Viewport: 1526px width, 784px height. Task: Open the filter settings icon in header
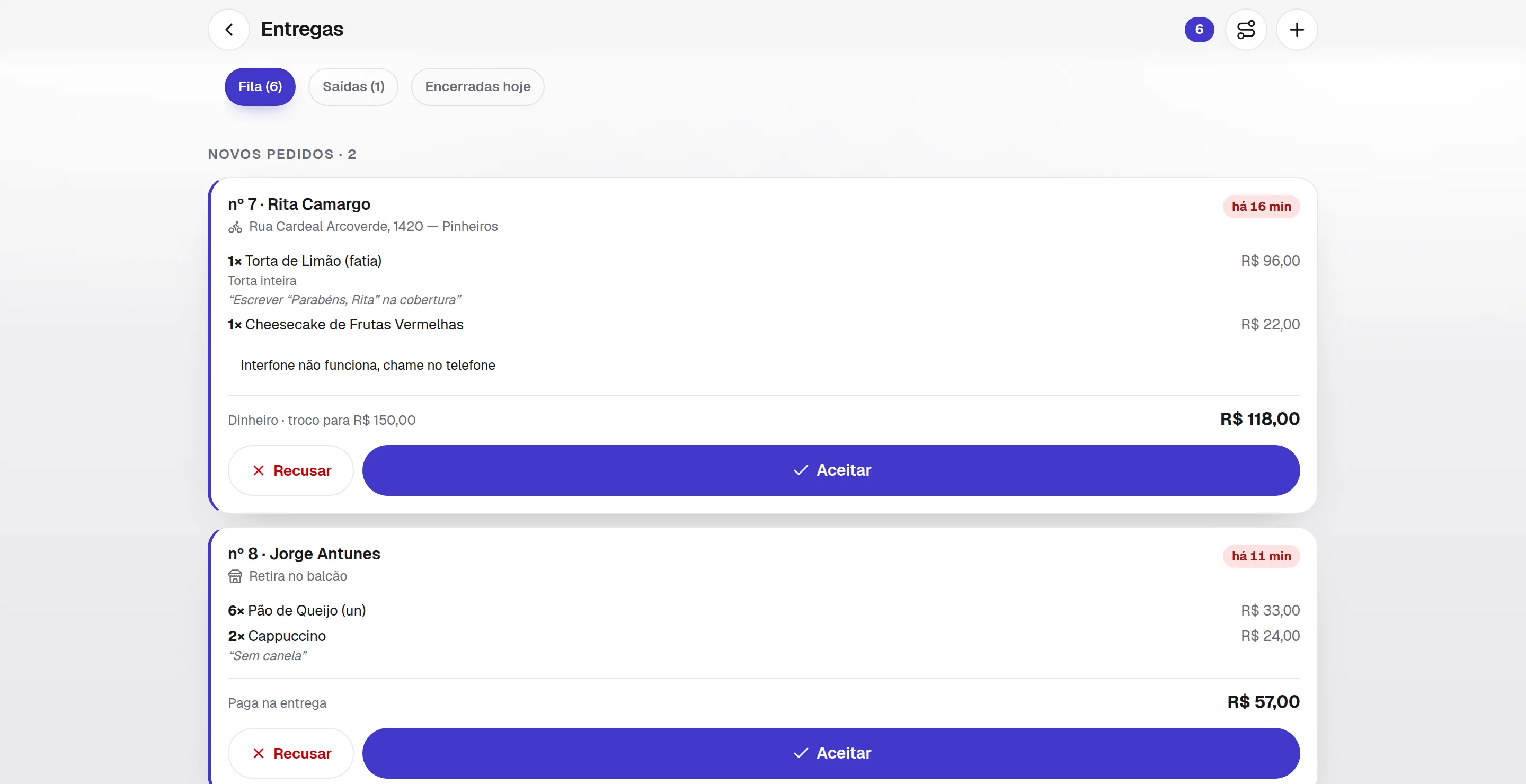coord(1246,30)
